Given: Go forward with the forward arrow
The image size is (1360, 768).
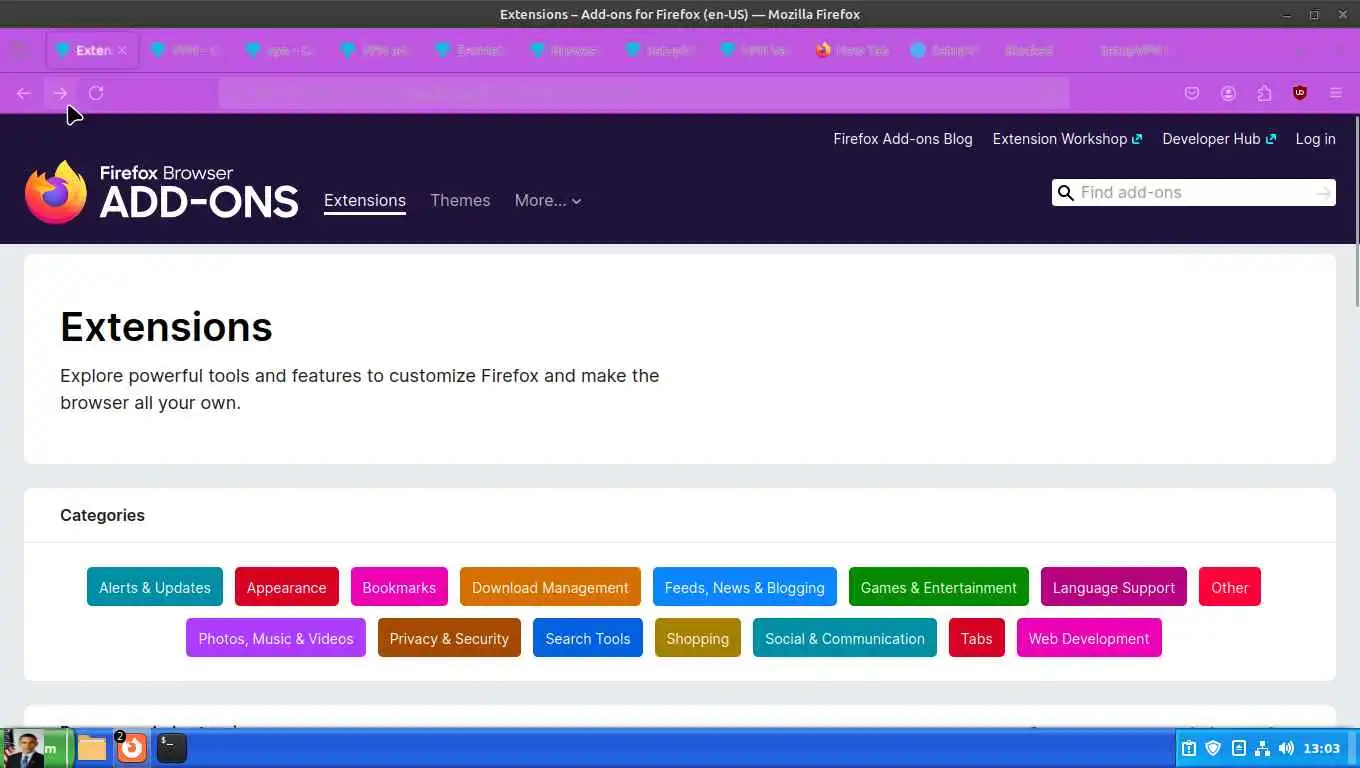Looking at the screenshot, I should 60,93.
